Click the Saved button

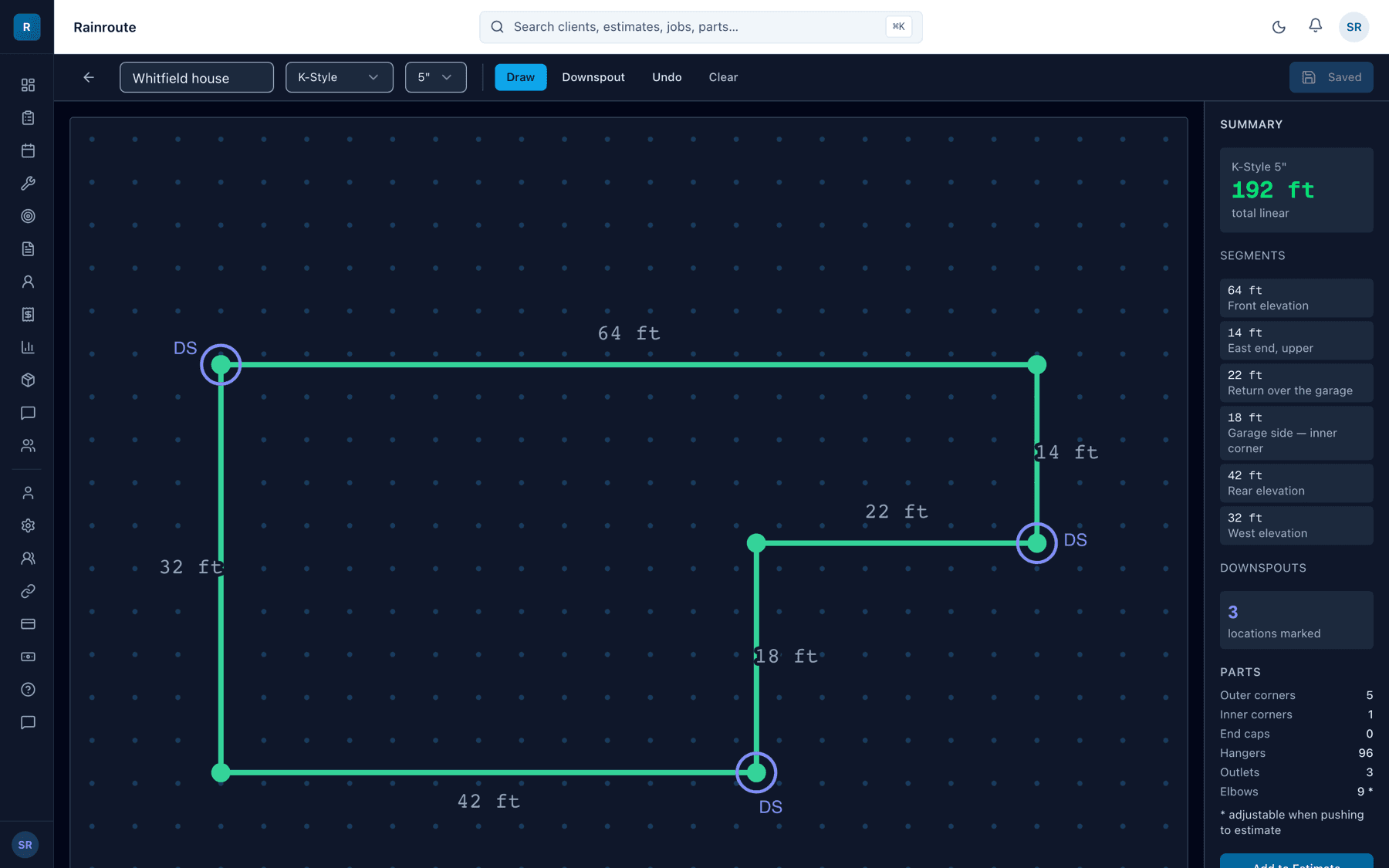[x=1331, y=77]
